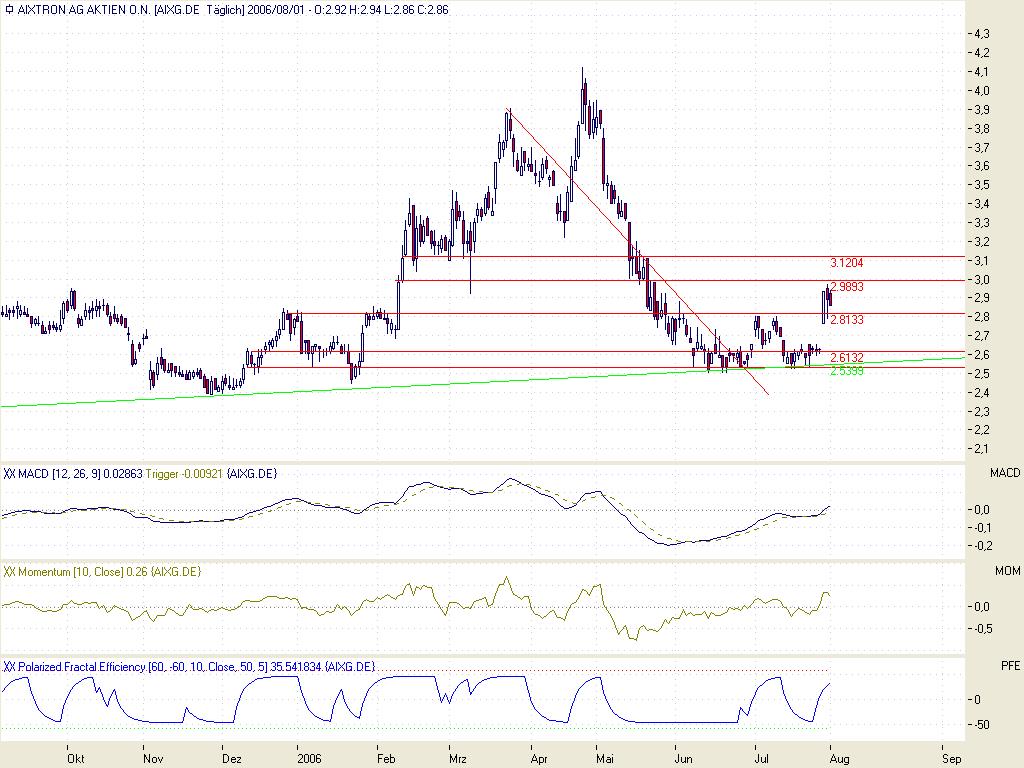This screenshot has width=1024, height=768.
Task: Click the Mrz label on the time axis
Action: point(458,758)
